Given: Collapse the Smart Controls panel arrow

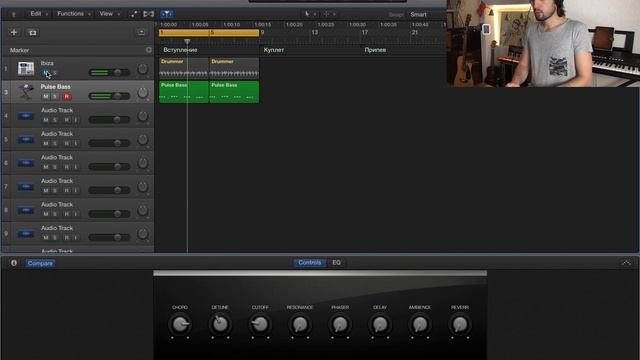Looking at the screenshot, I should click(x=626, y=263).
